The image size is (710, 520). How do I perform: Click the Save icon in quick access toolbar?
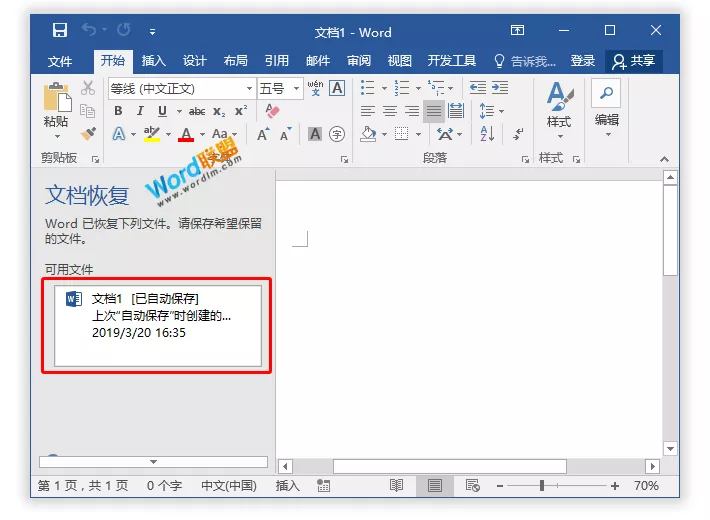pyautogui.click(x=60, y=30)
